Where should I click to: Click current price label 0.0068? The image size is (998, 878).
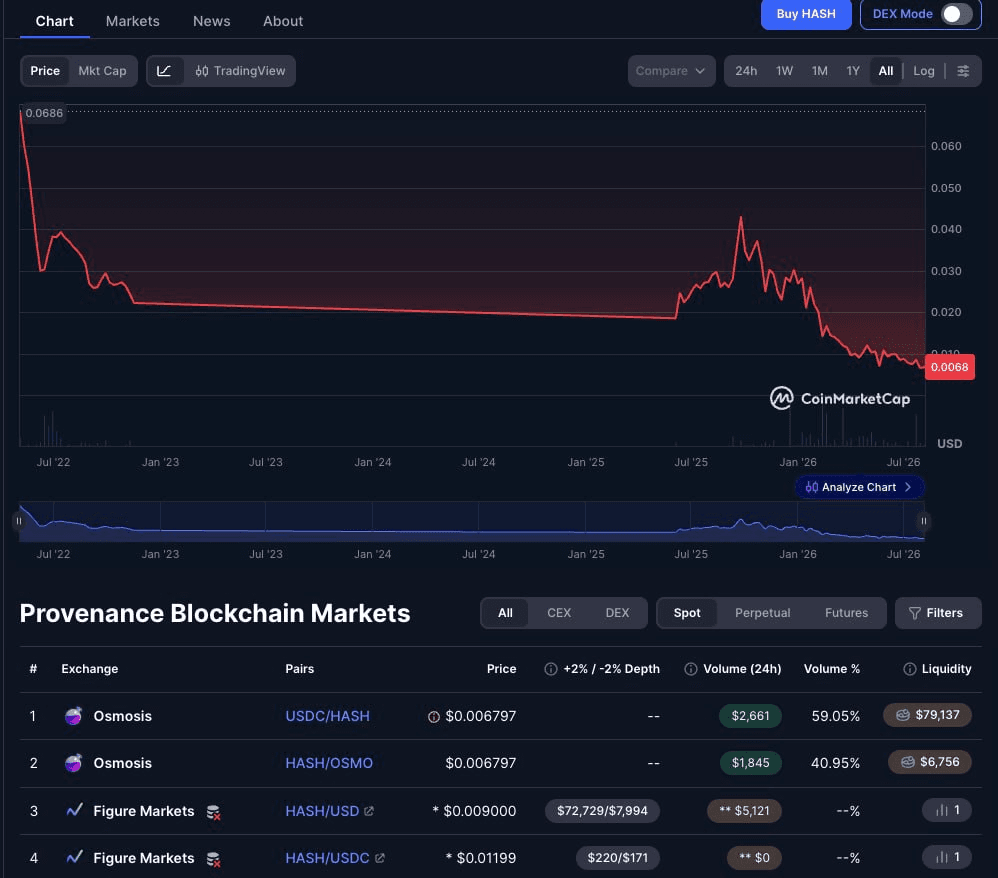click(x=949, y=367)
